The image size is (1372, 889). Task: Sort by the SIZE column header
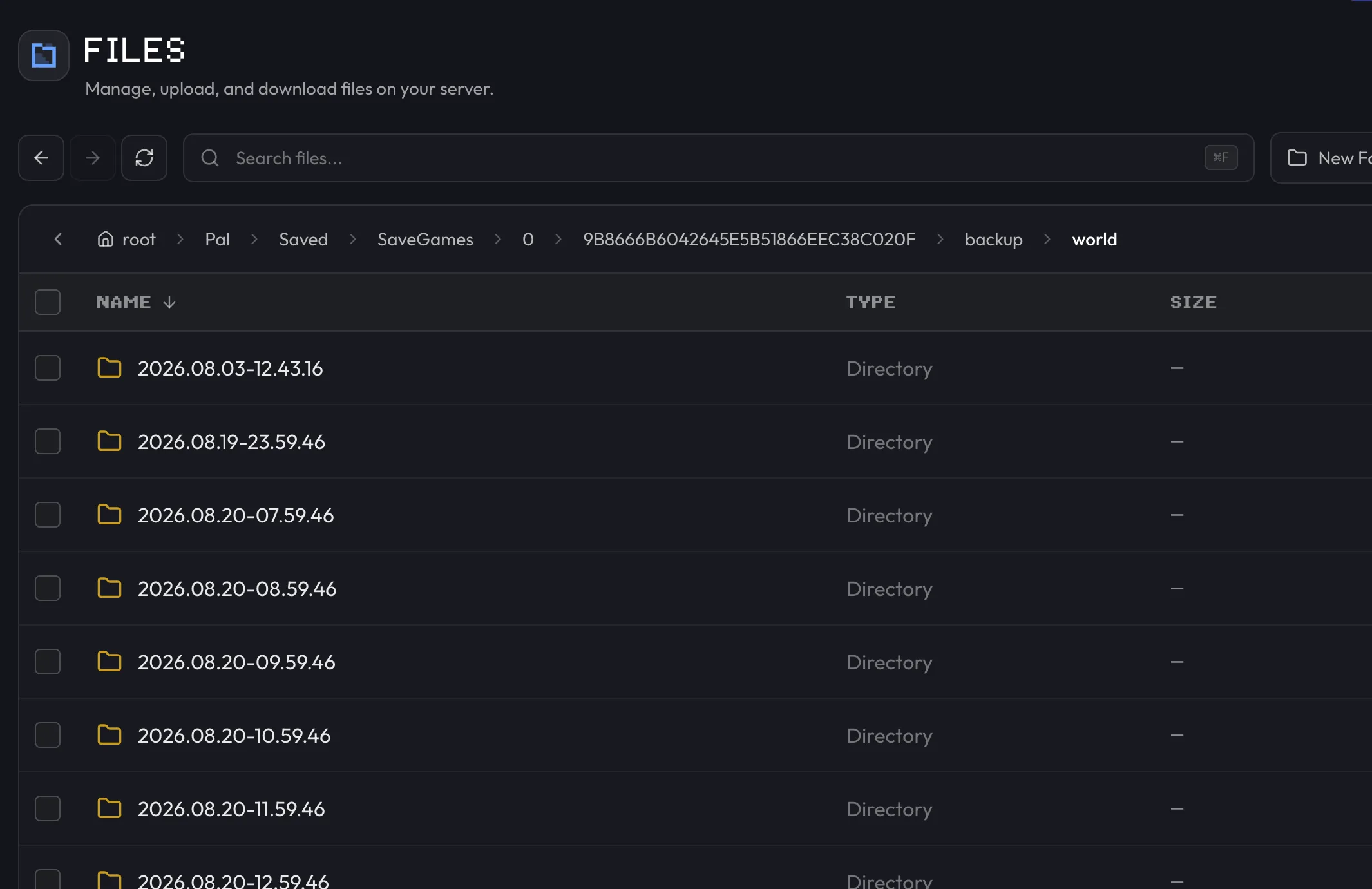click(1193, 302)
